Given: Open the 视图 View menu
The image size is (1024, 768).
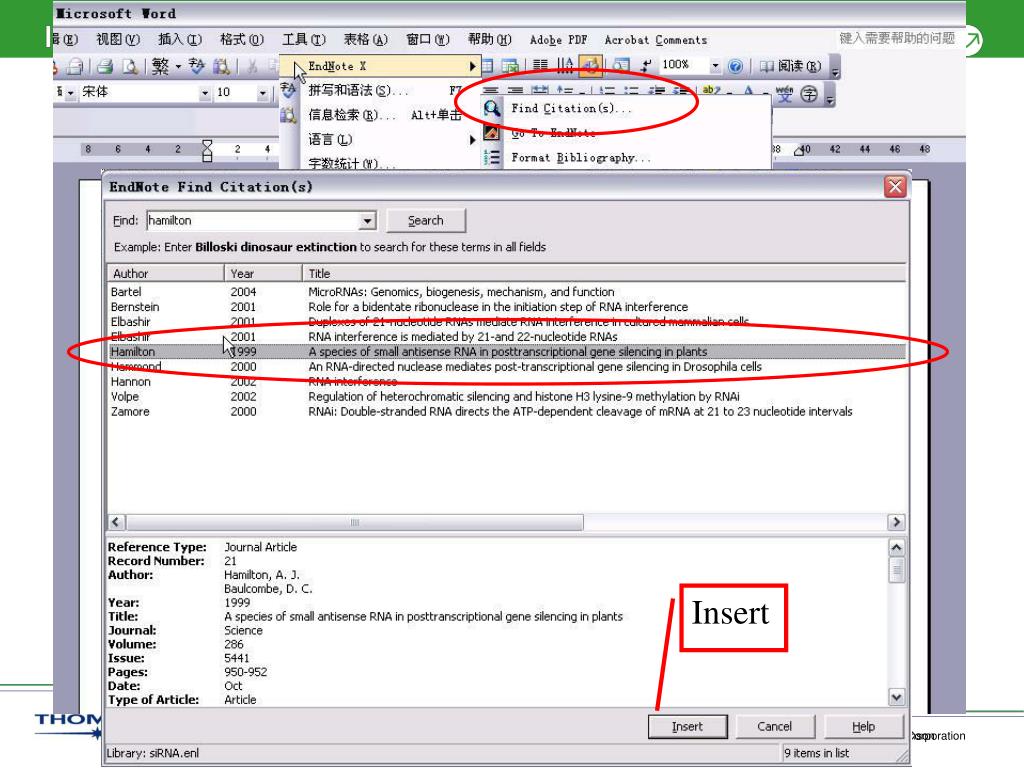Looking at the screenshot, I should click(x=118, y=39).
